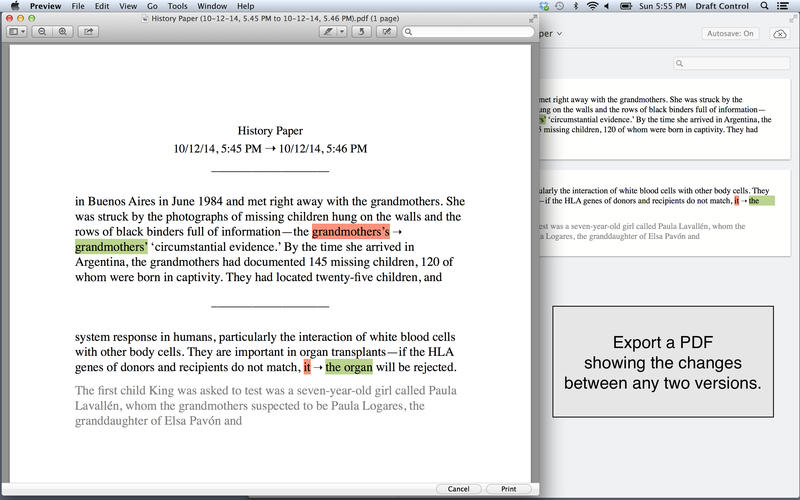Image resolution: width=800 pixels, height=500 pixels.
Task: Open the sidebar view options dropdown
Action: pos(17,32)
